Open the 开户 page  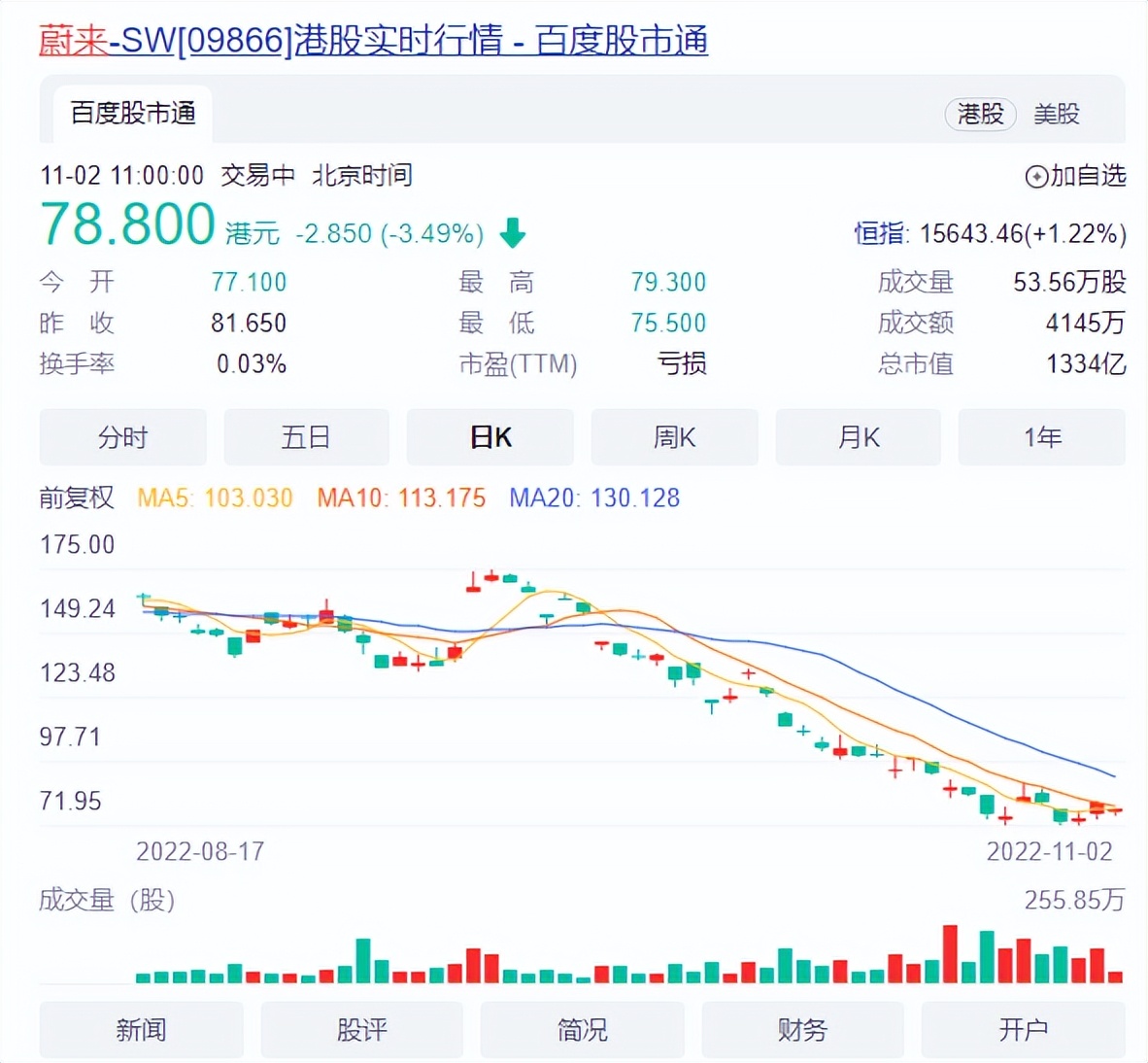[x=1023, y=1030]
